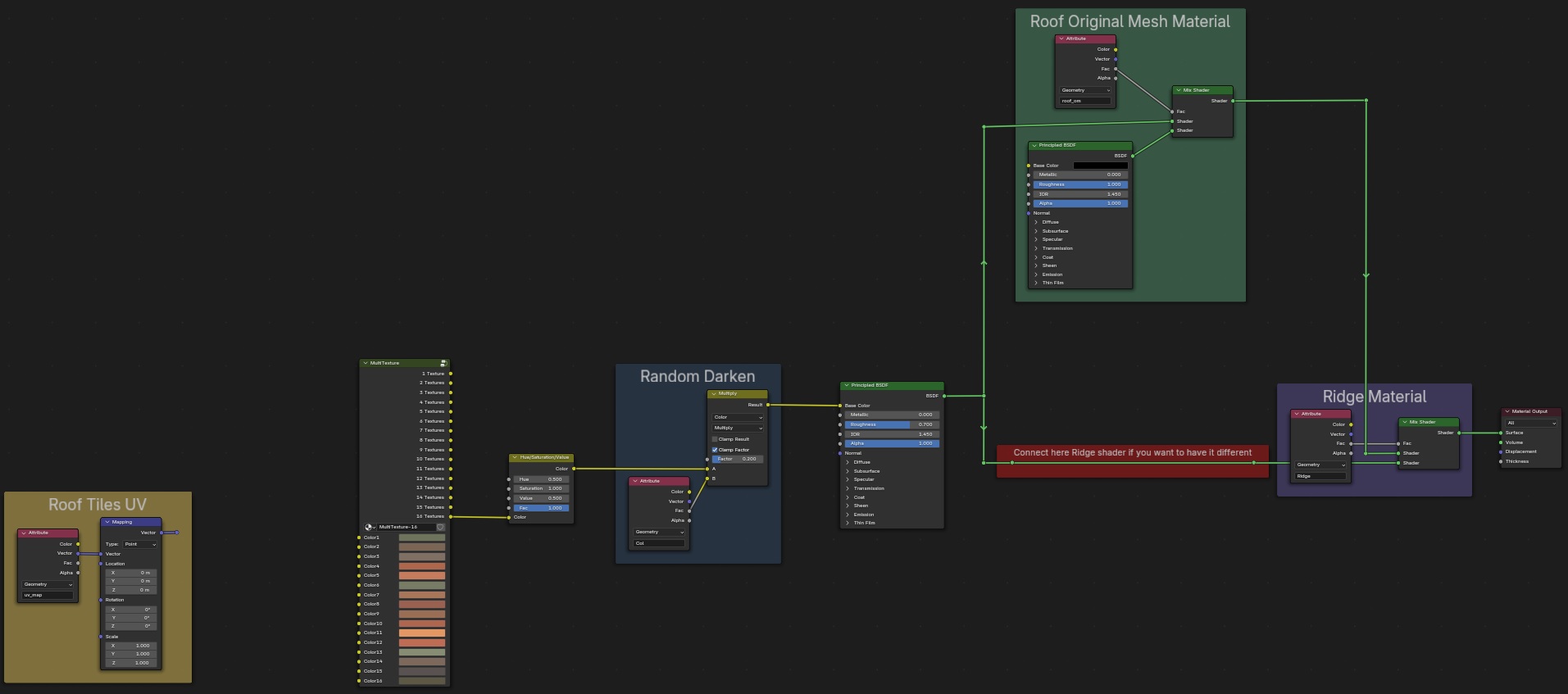This screenshot has height=694, width=1568.
Task: Click the Ridge Material Mix Shader Fac socket
Action: 1398,443
